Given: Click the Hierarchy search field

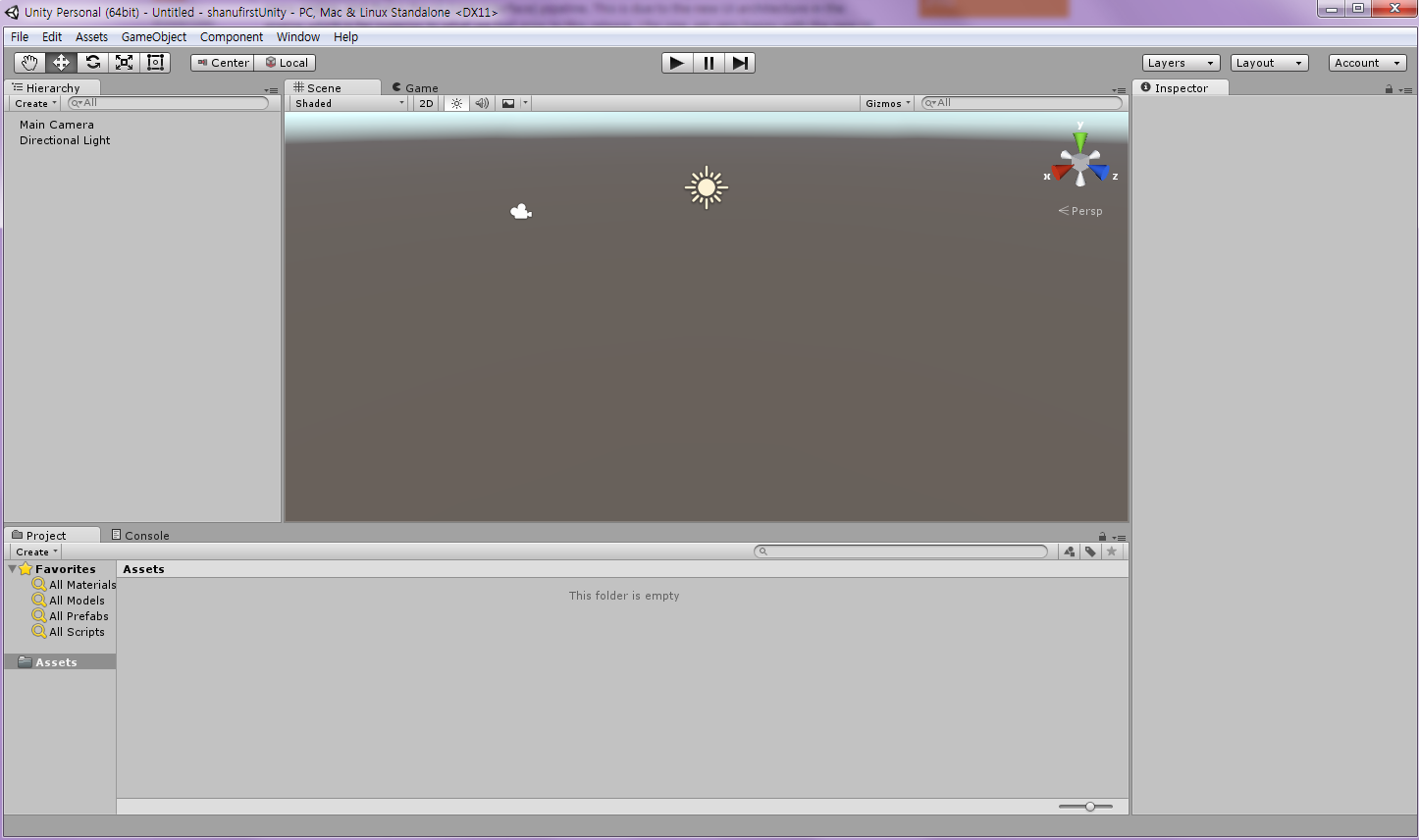Looking at the screenshot, I should pyautogui.click(x=168, y=103).
